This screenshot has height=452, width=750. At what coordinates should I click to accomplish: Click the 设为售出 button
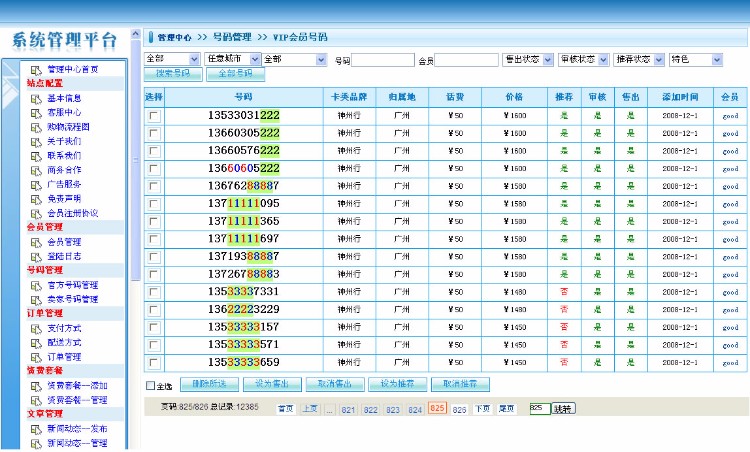tap(272, 384)
